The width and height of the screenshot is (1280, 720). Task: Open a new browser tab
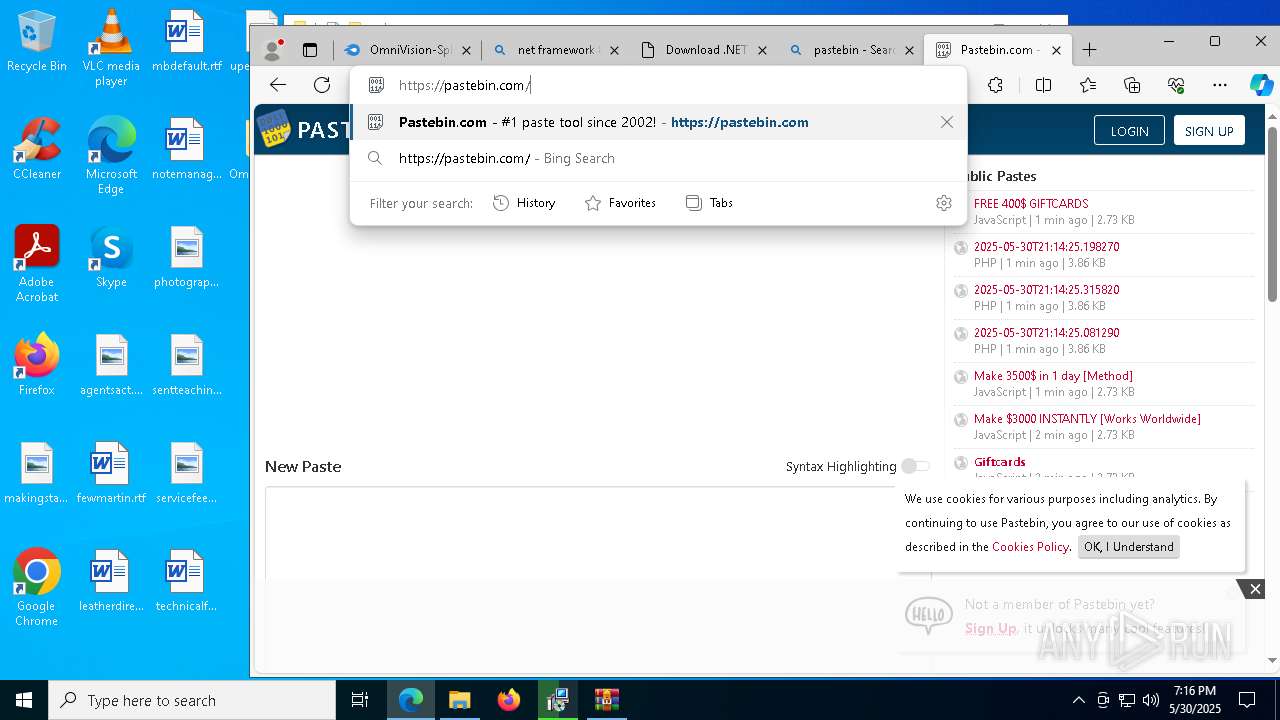tap(1090, 50)
